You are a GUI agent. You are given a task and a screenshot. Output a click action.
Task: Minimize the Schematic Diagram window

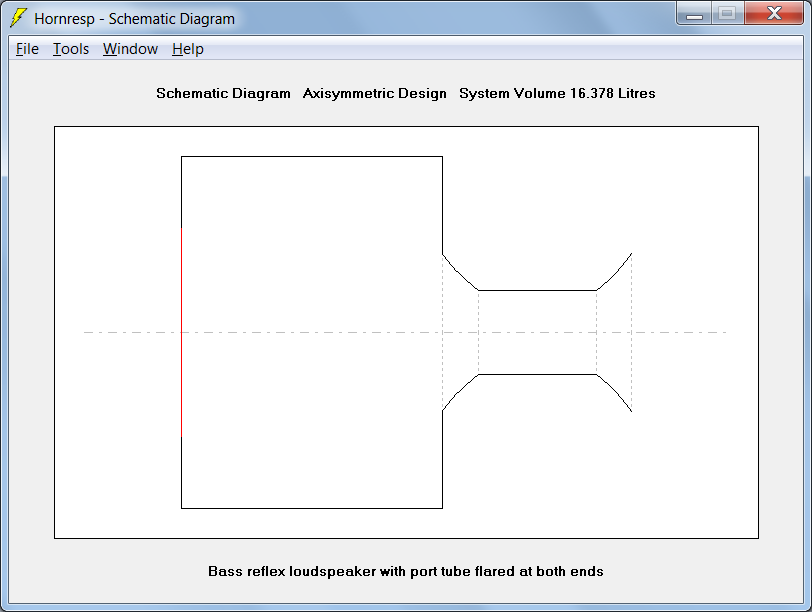694,14
